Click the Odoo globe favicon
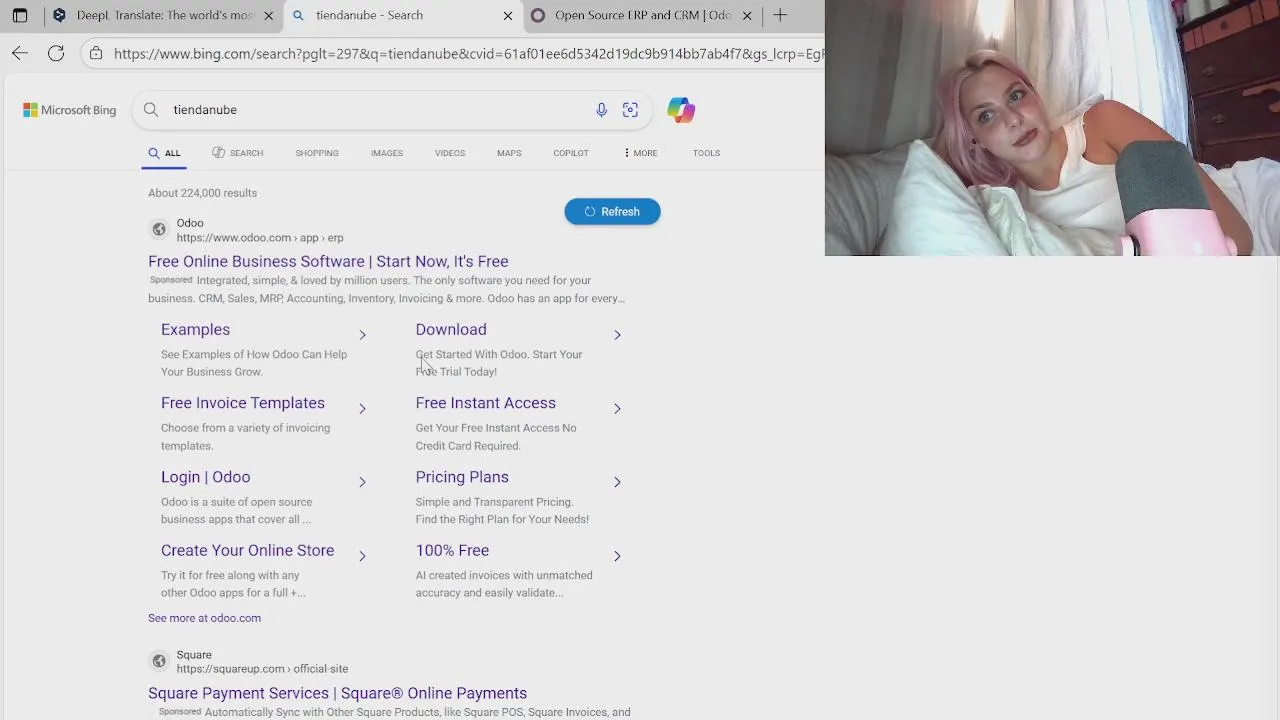 click(x=158, y=230)
